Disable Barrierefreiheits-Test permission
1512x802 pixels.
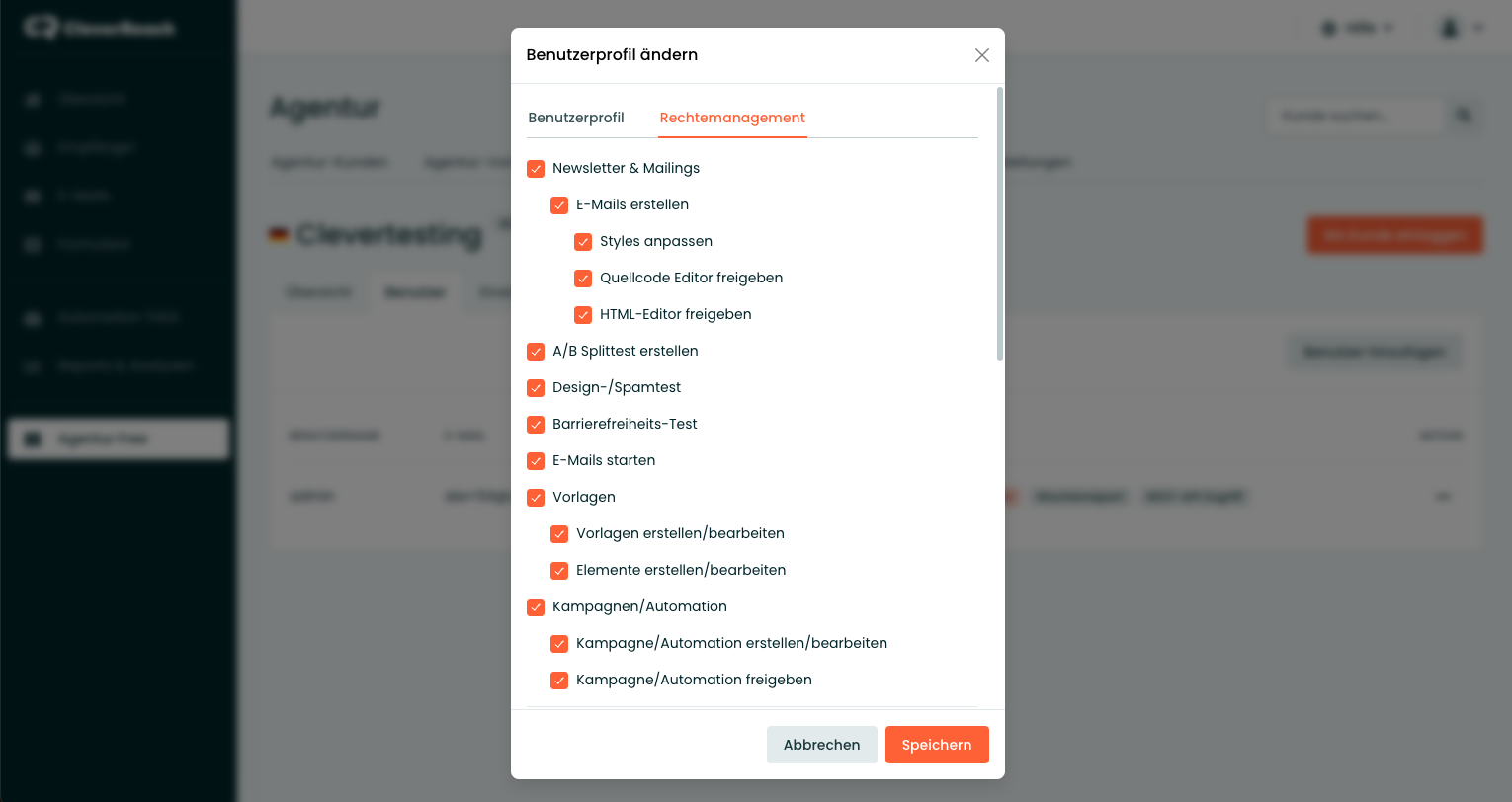coord(536,425)
